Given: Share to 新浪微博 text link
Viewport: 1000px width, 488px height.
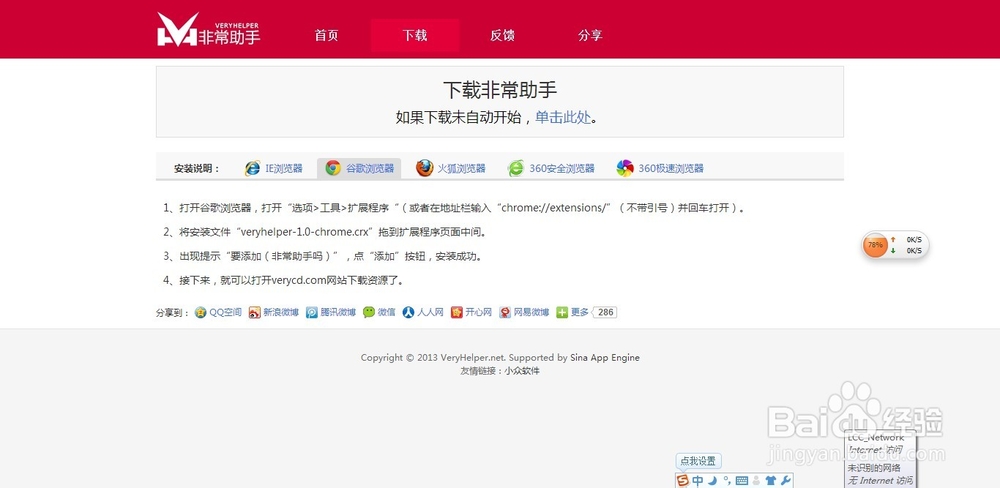Looking at the screenshot, I should [281, 313].
